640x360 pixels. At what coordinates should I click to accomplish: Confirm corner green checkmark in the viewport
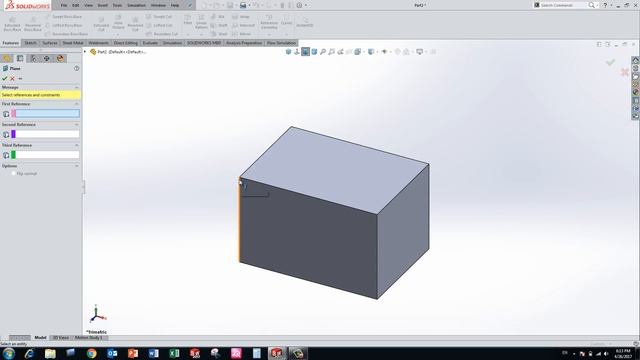coord(610,62)
